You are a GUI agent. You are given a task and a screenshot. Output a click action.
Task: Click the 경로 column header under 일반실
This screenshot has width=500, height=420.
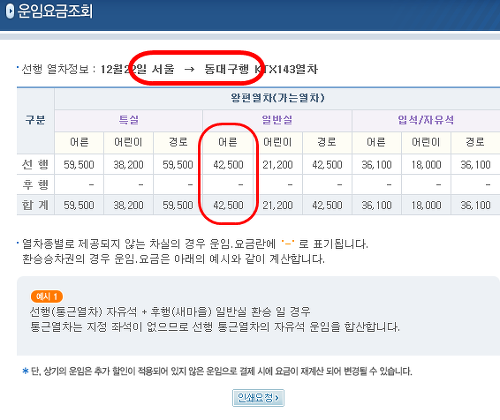[x=327, y=142]
